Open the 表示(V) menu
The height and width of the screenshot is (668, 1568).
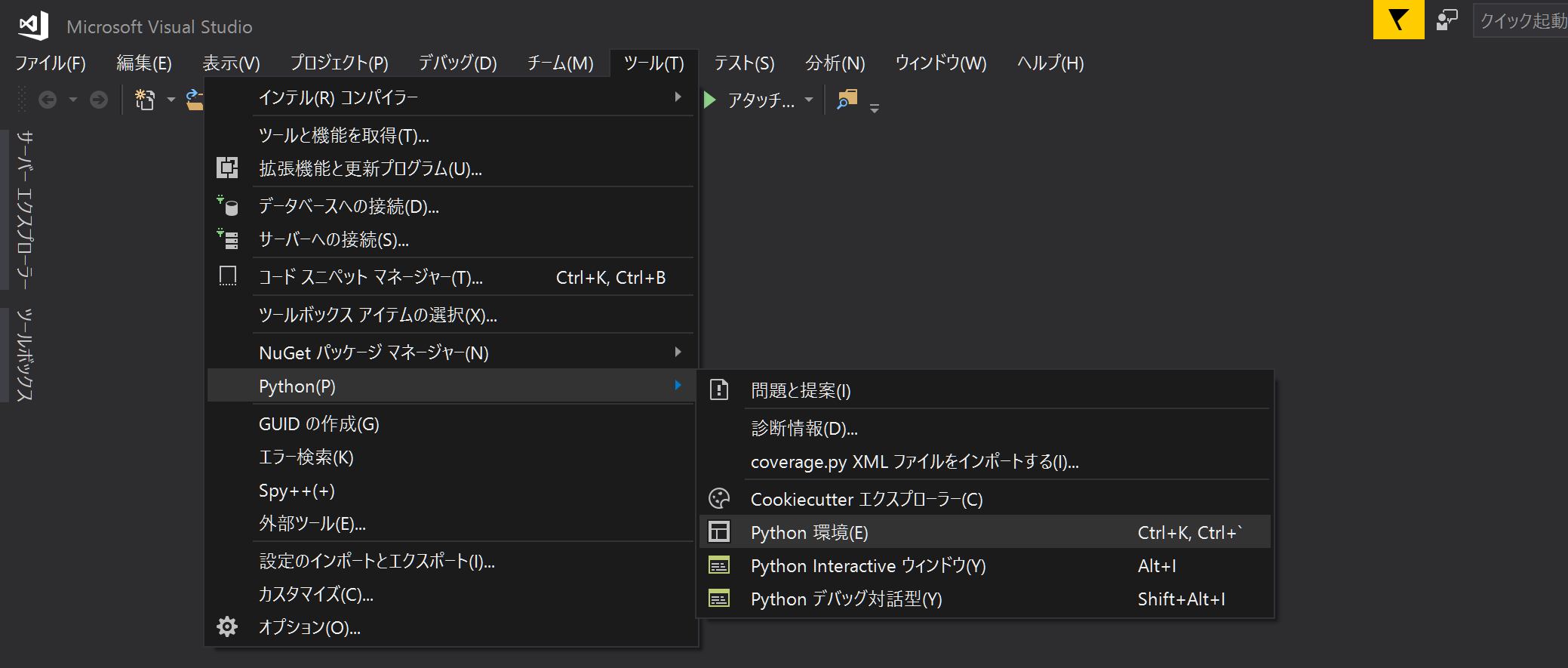pyautogui.click(x=231, y=63)
